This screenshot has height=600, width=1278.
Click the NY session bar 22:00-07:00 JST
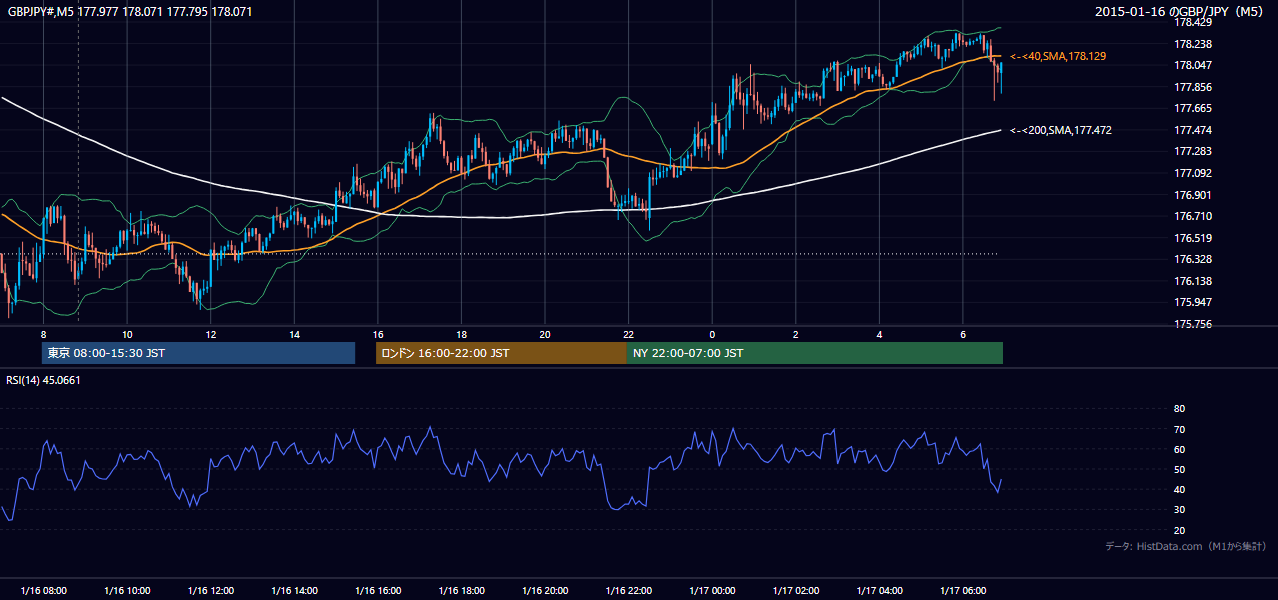point(815,353)
